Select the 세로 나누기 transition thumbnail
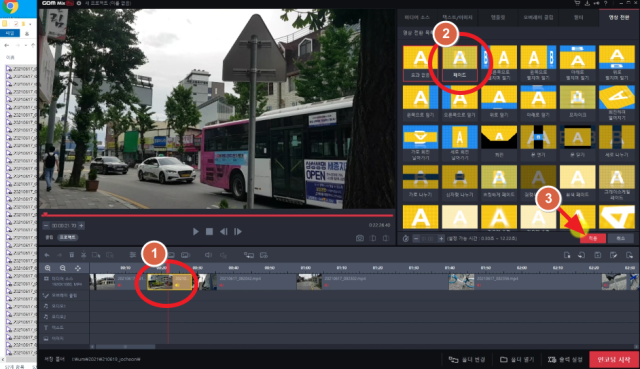The width and height of the screenshot is (640, 369). 617,142
